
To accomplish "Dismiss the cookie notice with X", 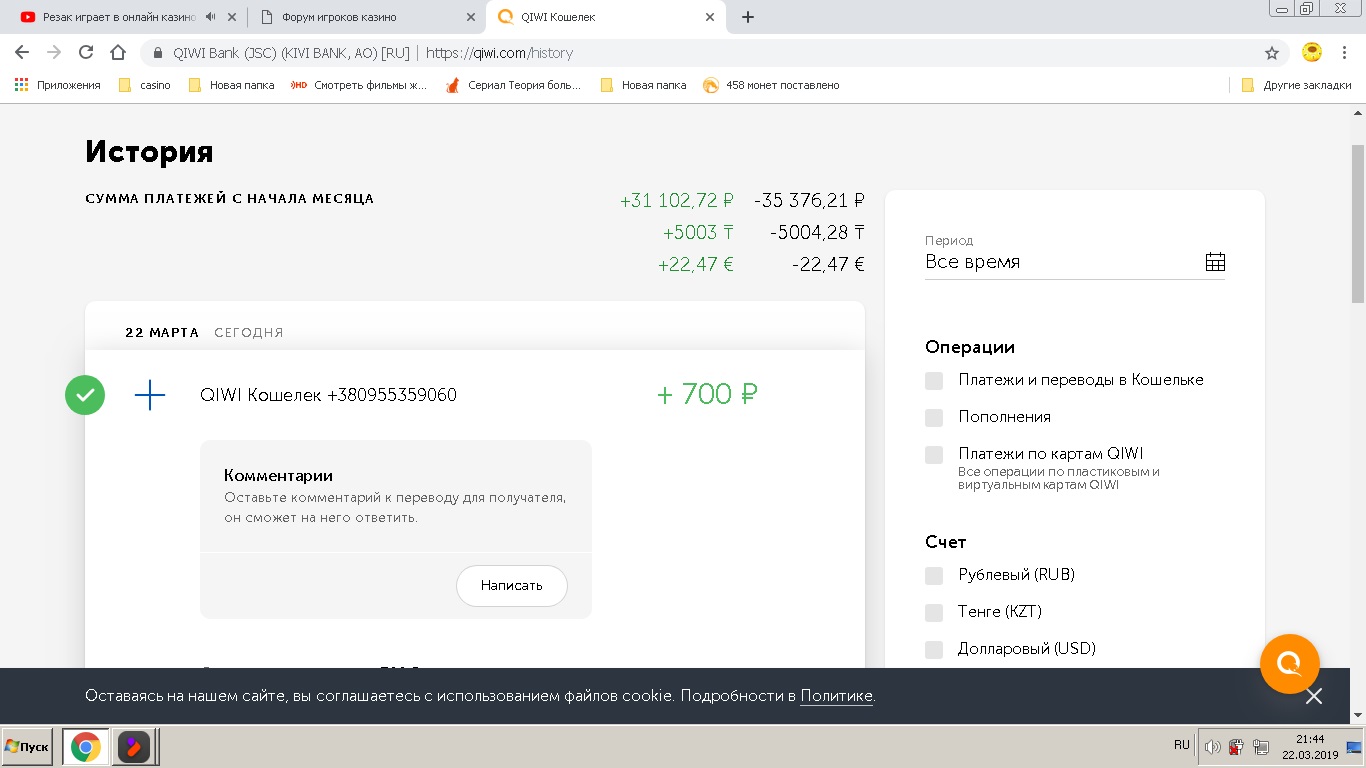I will [1314, 696].
